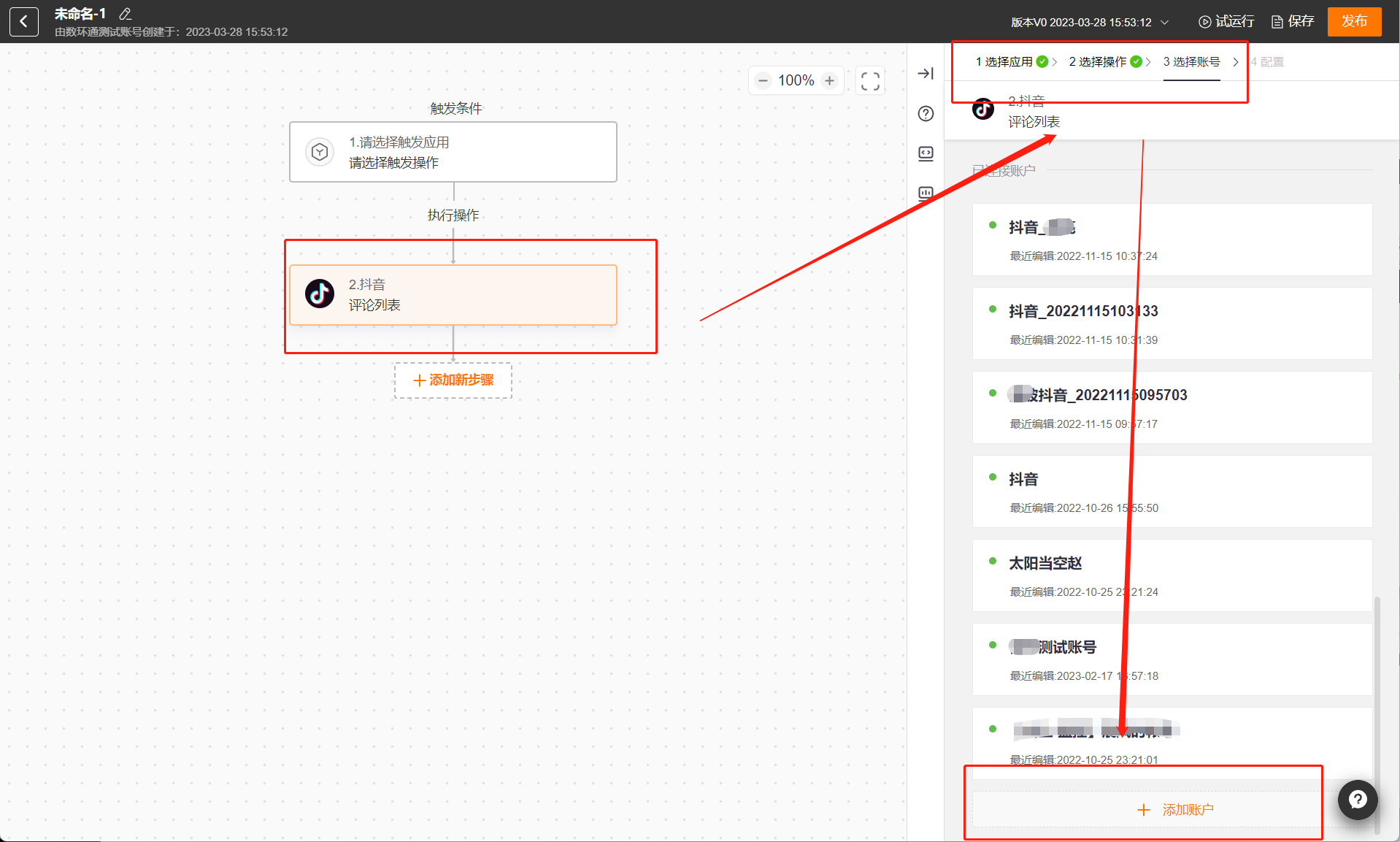Click 添加新步骤 to add a step
The height and width of the screenshot is (842, 1400).
(x=453, y=380)
